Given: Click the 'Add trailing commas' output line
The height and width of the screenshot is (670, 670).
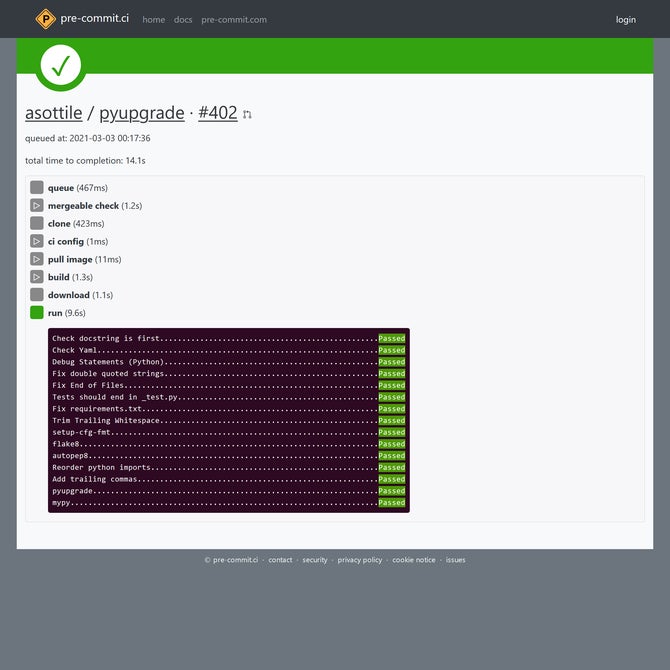Looking at the screenshot, I should [229, 479].
